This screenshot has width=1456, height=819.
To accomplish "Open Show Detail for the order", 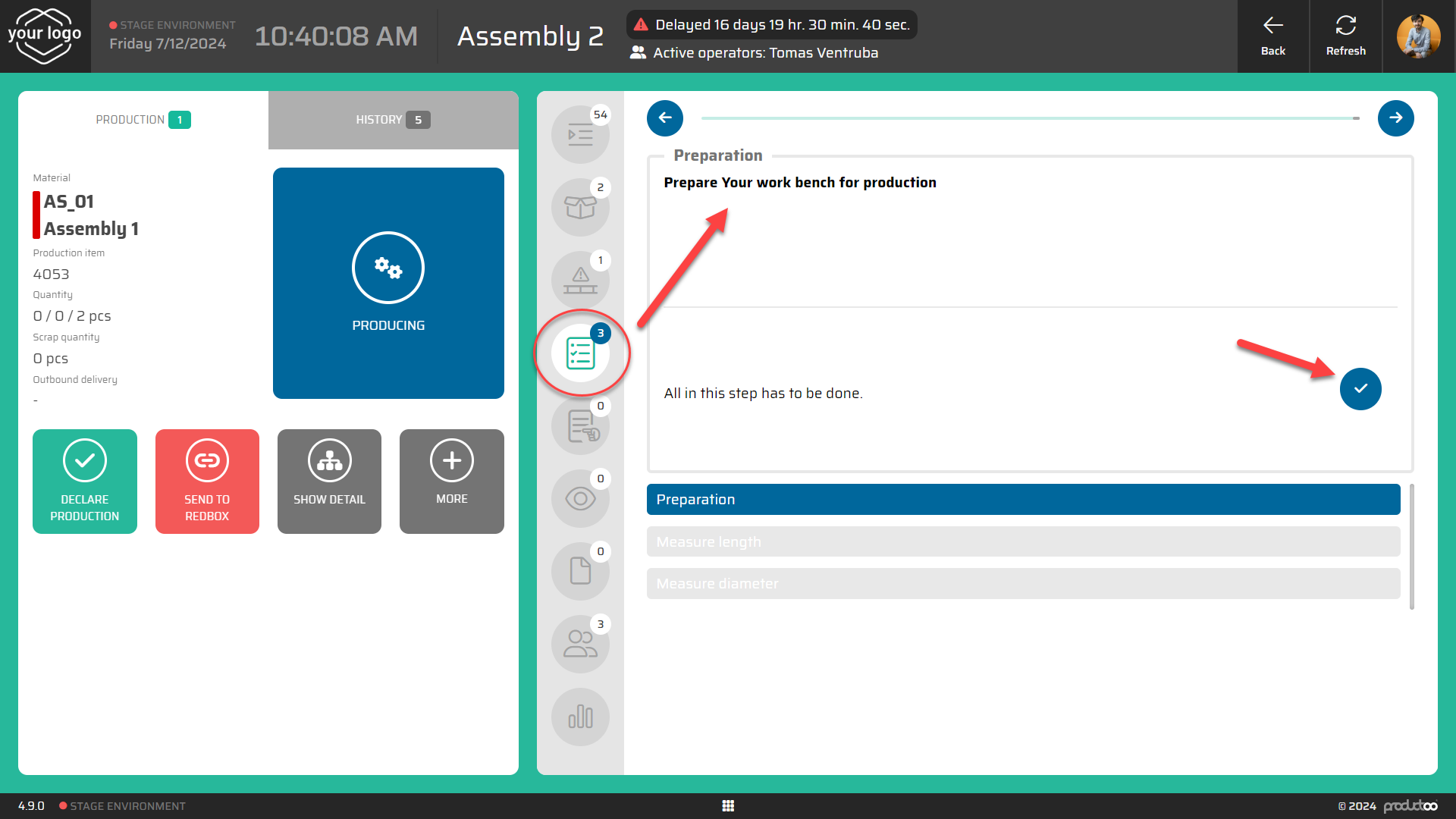I will pos(329,482).
